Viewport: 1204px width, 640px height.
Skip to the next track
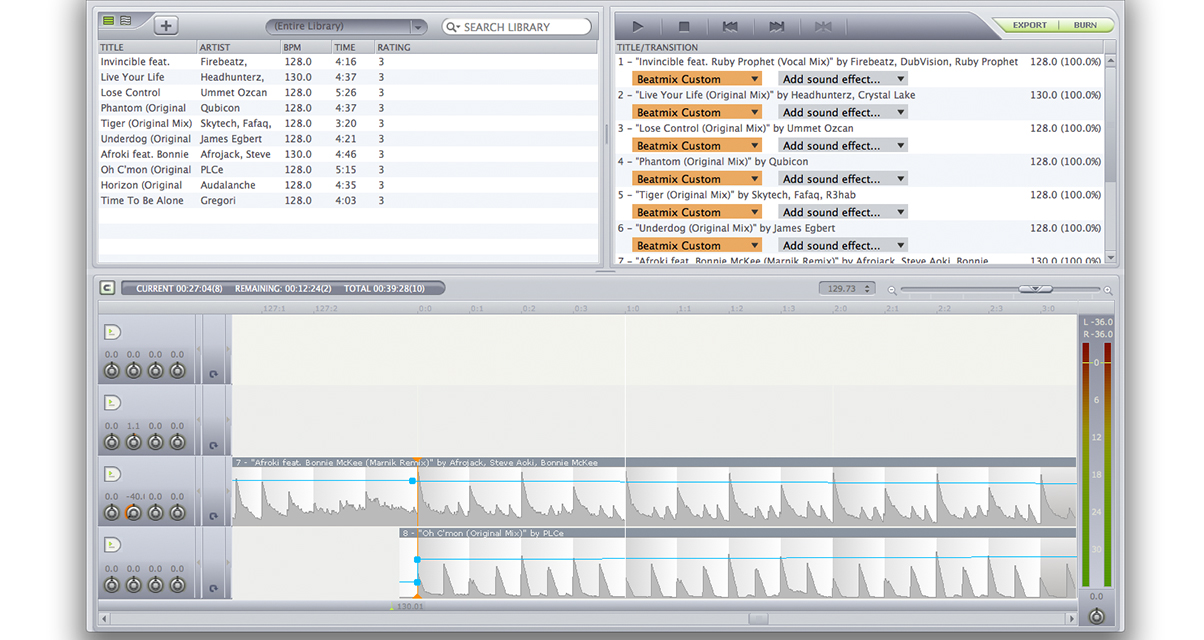click(776, 27)
